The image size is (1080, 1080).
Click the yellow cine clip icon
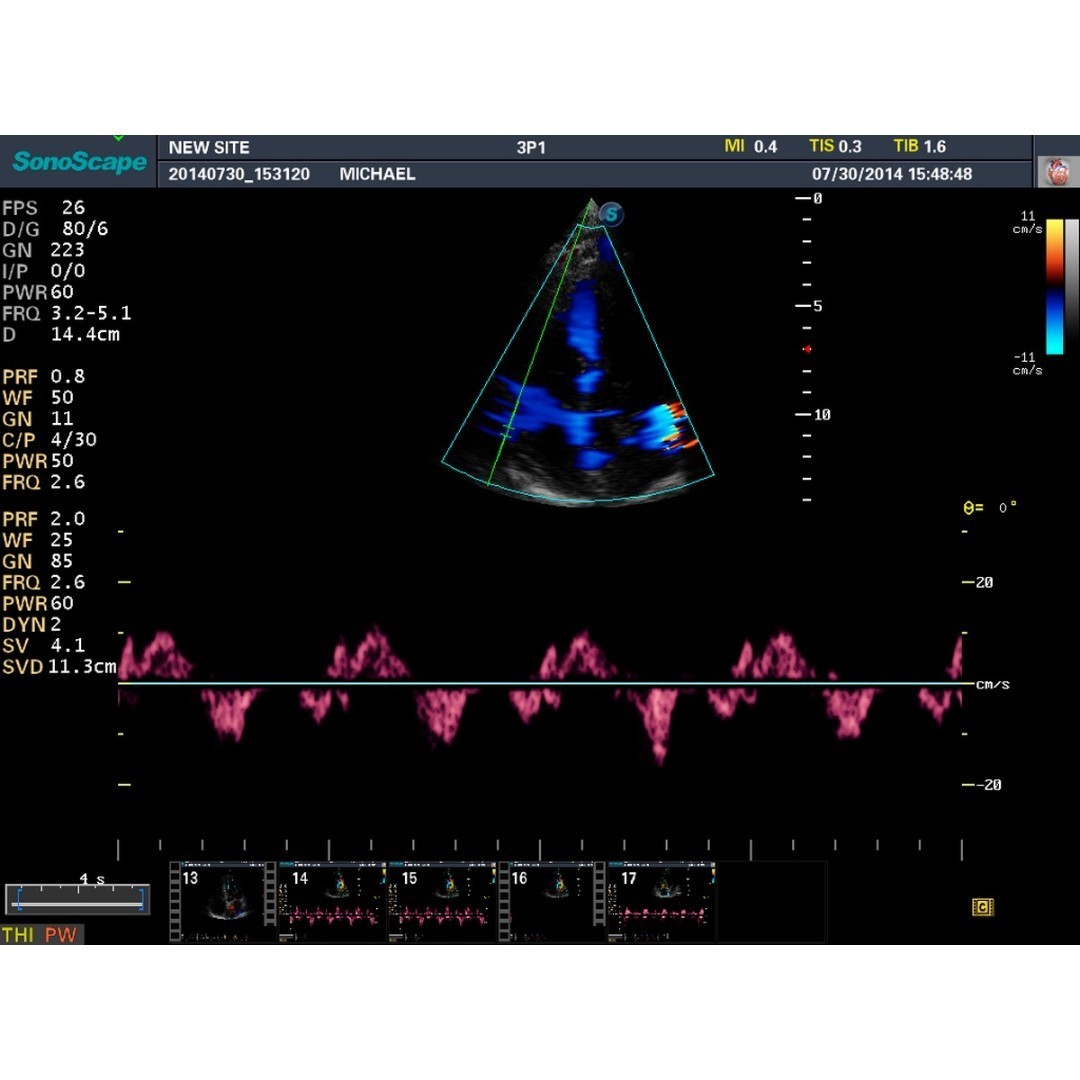tap(982, 907)
